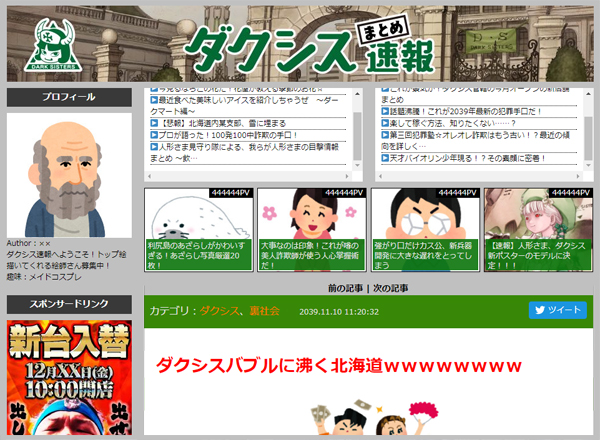The image size is (600, 440).
Task: Go to 前の記事 previous article
Action: [x=345, y=288]
